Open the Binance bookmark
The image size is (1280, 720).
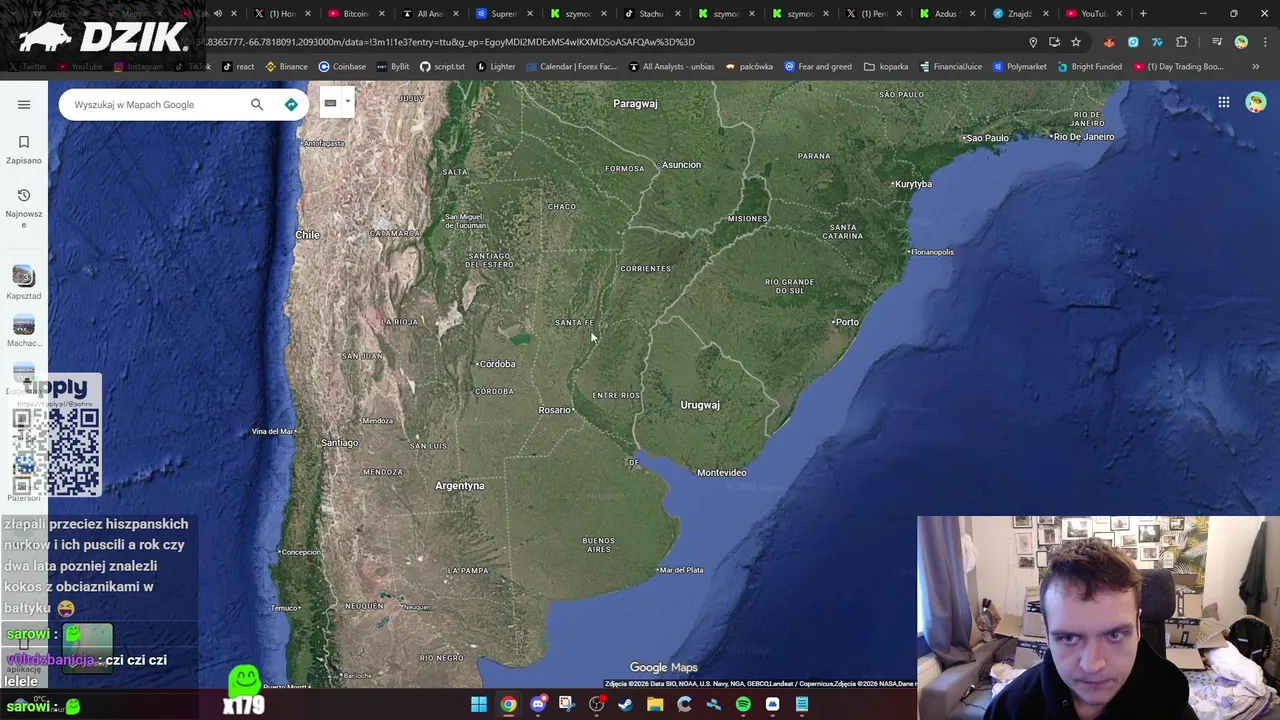click(286, 67)
